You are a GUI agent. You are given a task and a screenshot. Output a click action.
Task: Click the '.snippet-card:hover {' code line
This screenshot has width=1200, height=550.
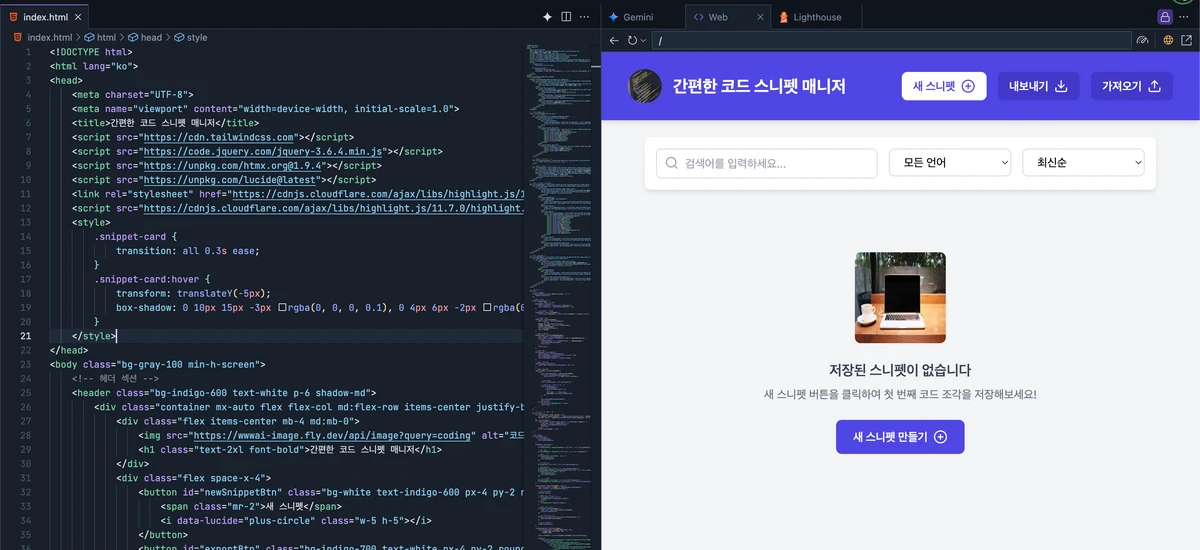pyautogui.click(x=153, y=279)
